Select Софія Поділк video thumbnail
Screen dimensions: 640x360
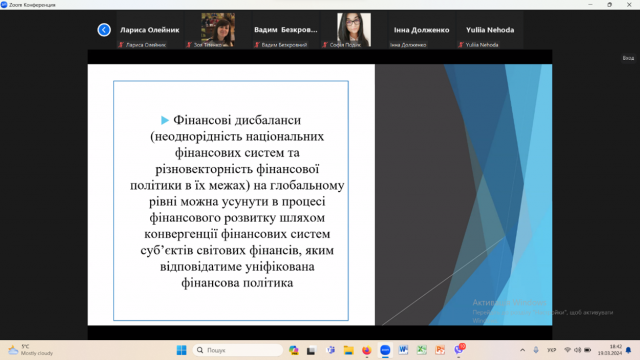[354, 30]
